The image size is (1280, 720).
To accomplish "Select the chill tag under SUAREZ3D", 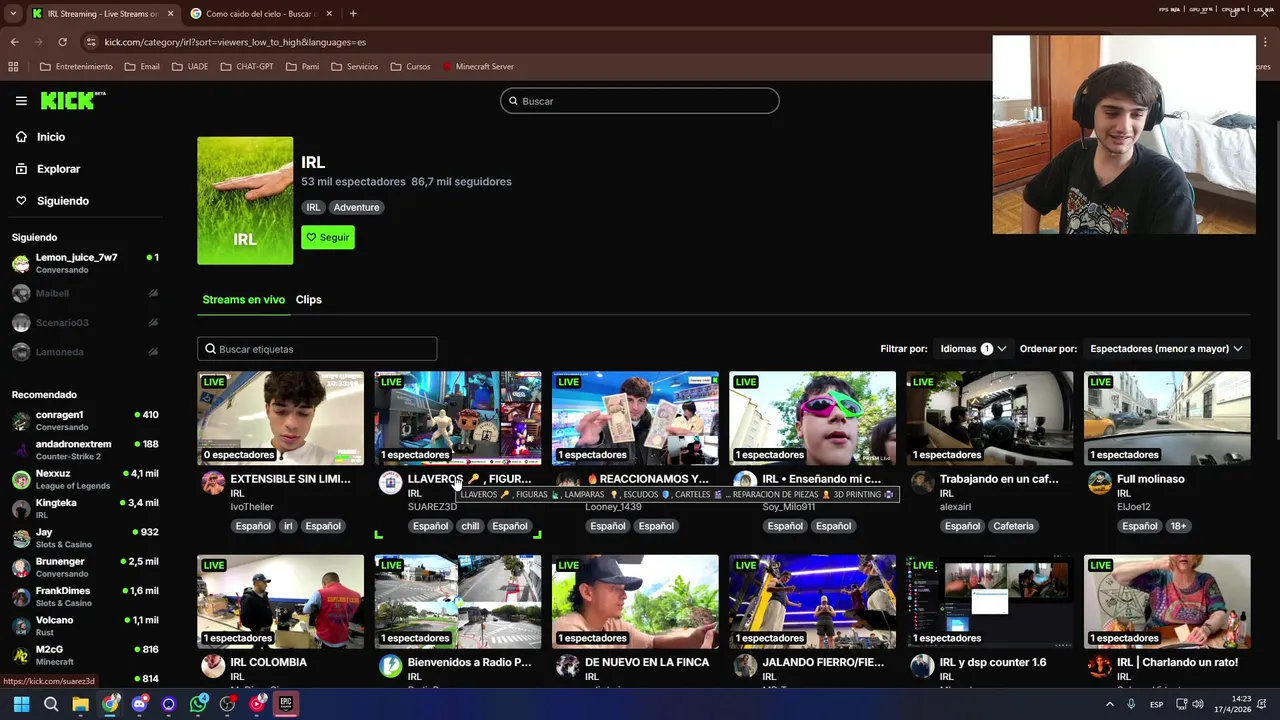I will coord(470,526).
